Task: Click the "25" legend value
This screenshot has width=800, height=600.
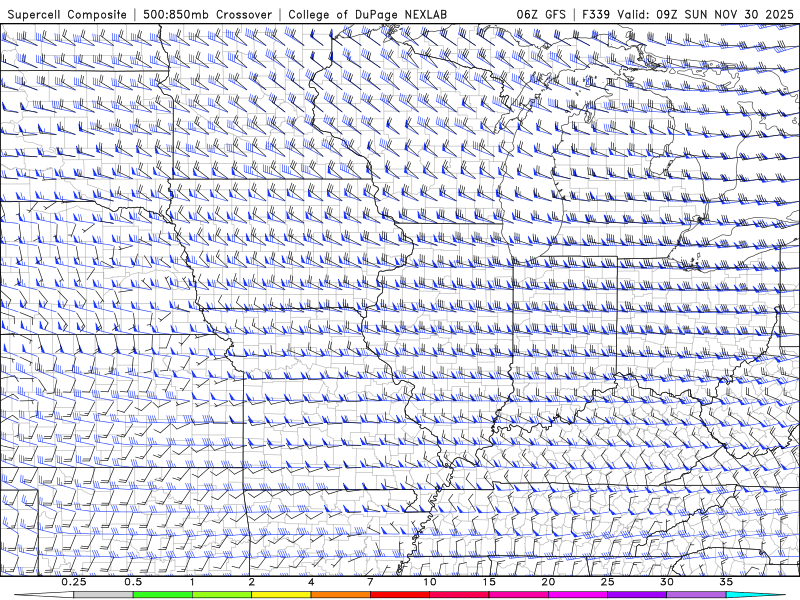Action: pyautogui.click(x=608, y=582)
